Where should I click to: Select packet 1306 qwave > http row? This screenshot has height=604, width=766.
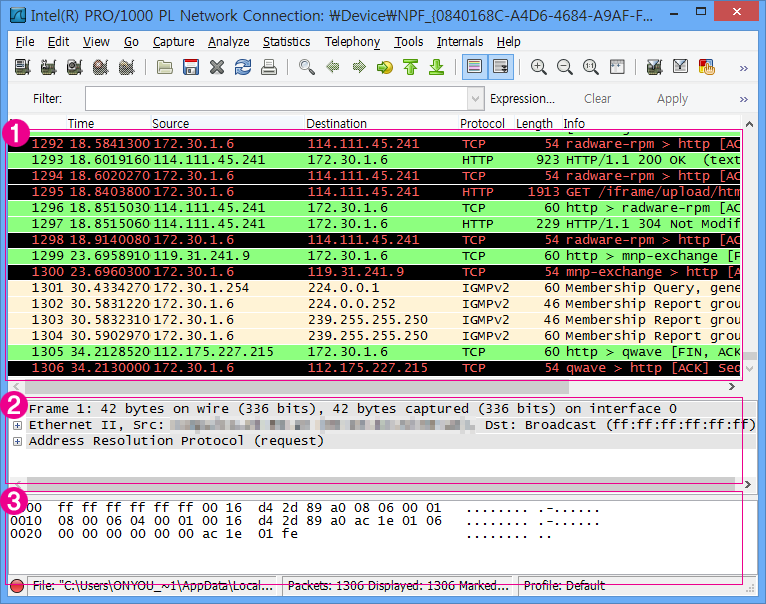point(374,368)
